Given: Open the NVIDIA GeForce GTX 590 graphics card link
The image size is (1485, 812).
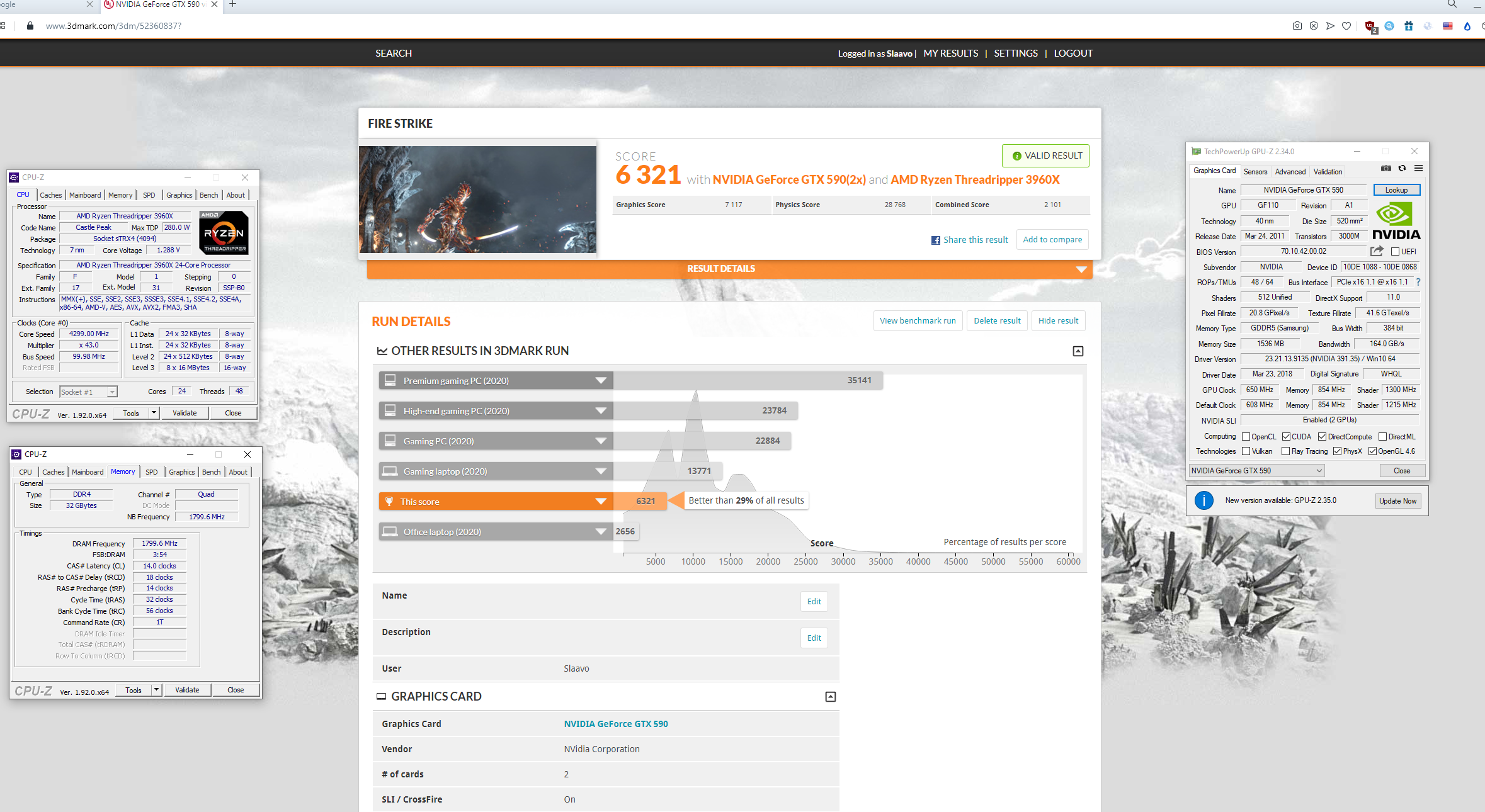Looking at the screenshot, I should 615,725.
